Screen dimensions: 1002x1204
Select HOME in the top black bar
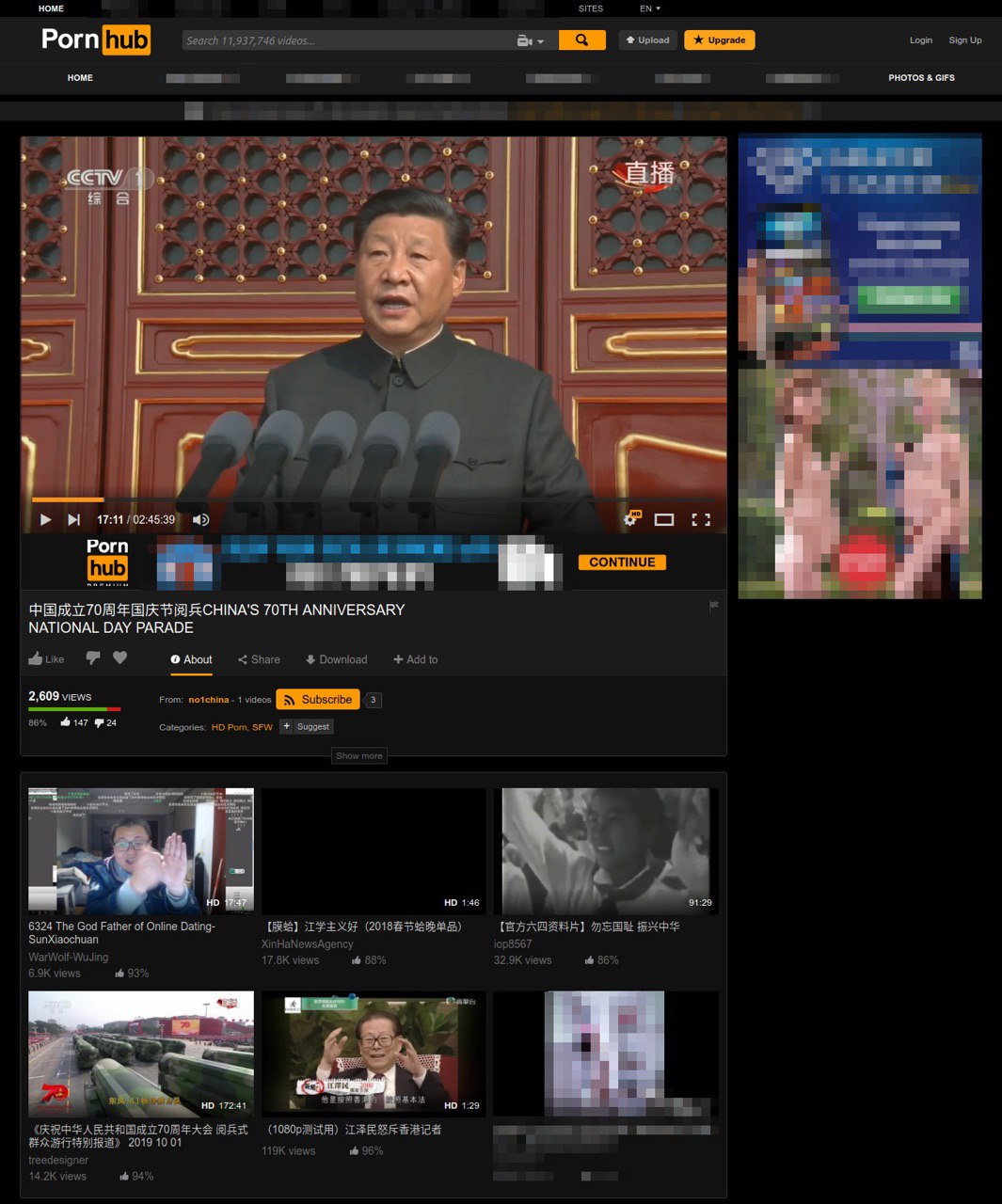click(52, 8)
